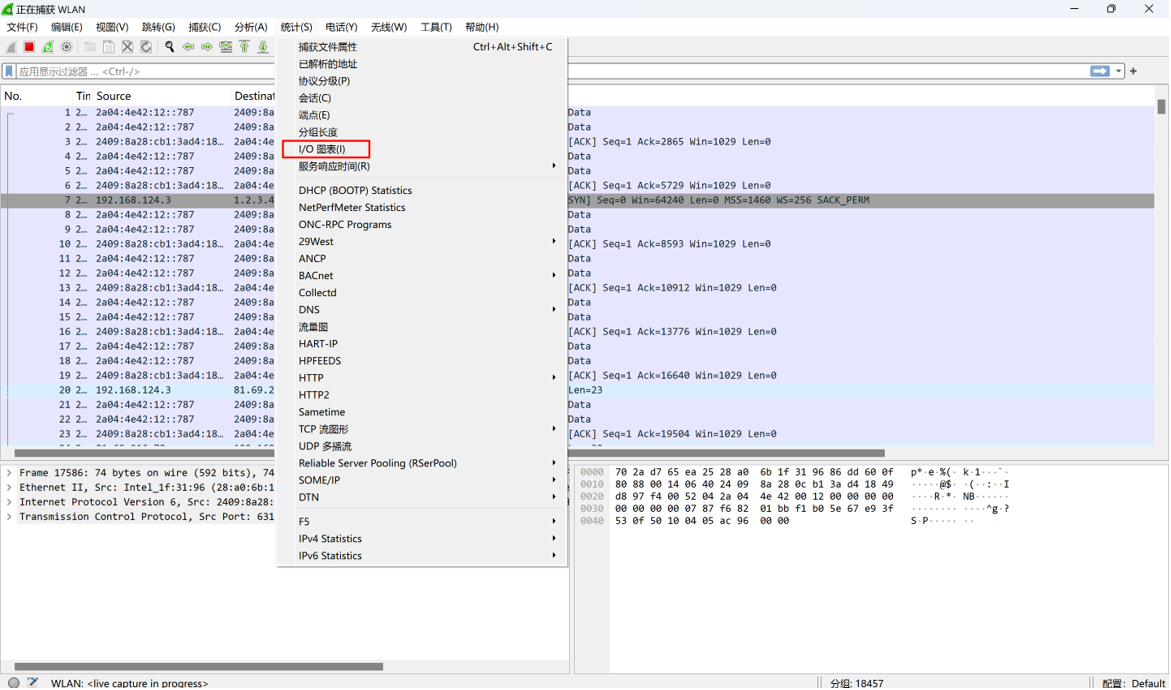Expand the Transmission Control Protocol row

tap(9, 517)
